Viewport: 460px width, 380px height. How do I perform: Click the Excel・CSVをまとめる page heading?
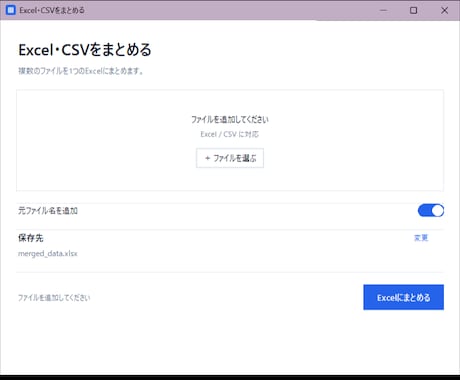(x=85, y=50)
